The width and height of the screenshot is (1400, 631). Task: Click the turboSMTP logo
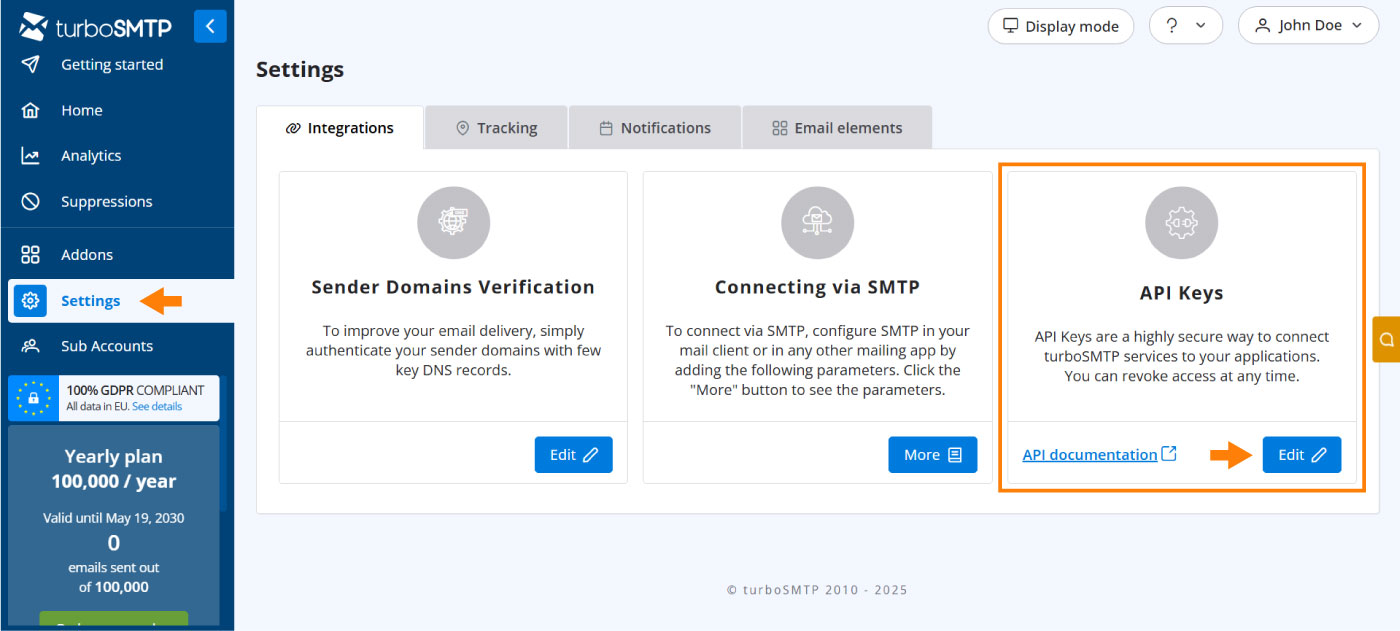pos(96,27)
